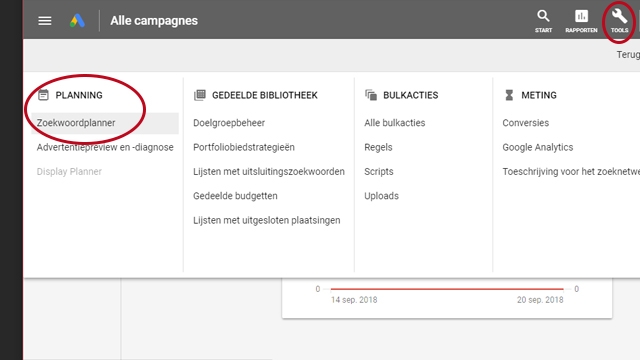The image size is (640, 360).
Task: Open Conversies under Meting
Action: point(526,123)
